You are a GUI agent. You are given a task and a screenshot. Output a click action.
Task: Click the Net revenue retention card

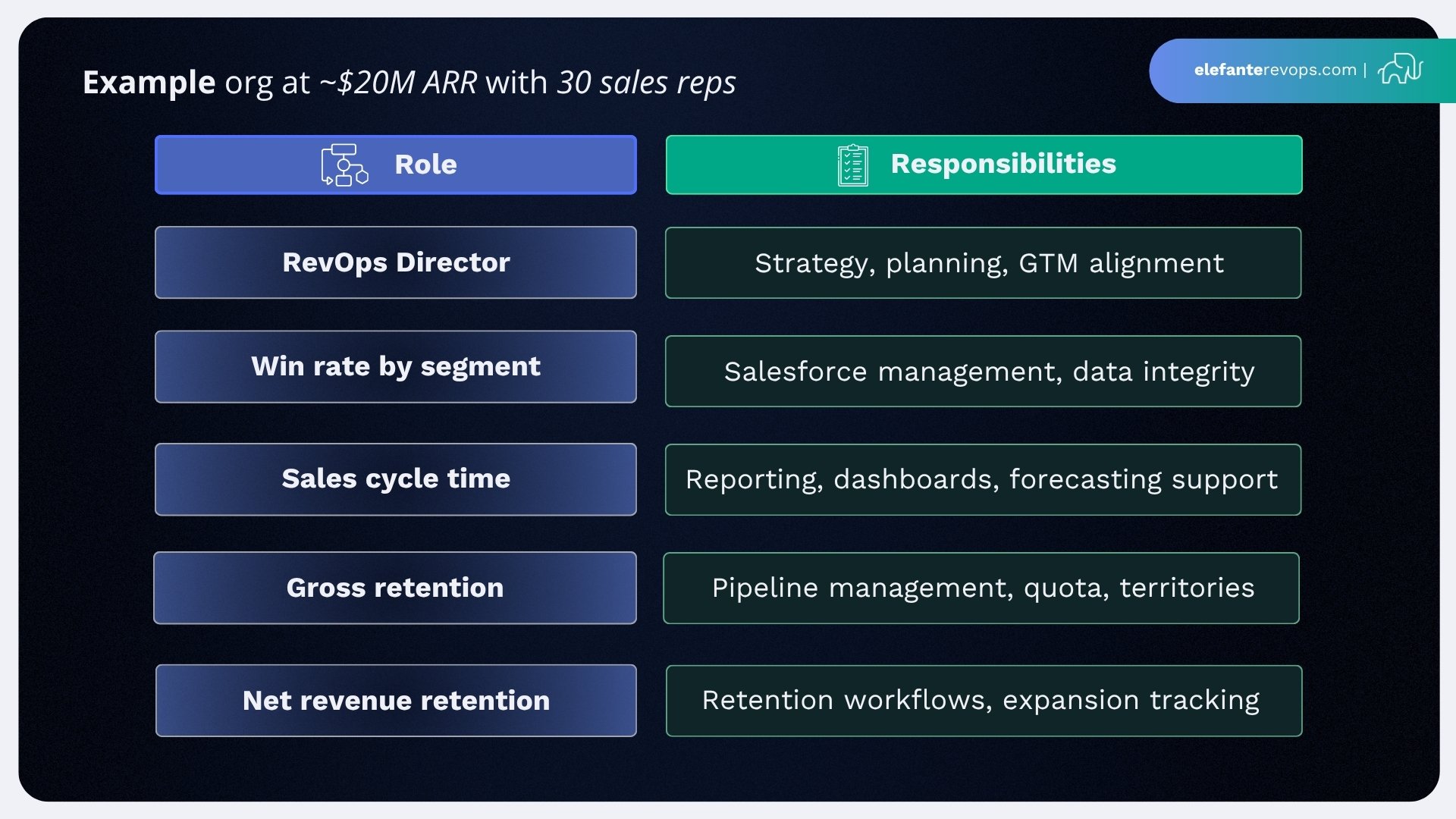(395, 700)
